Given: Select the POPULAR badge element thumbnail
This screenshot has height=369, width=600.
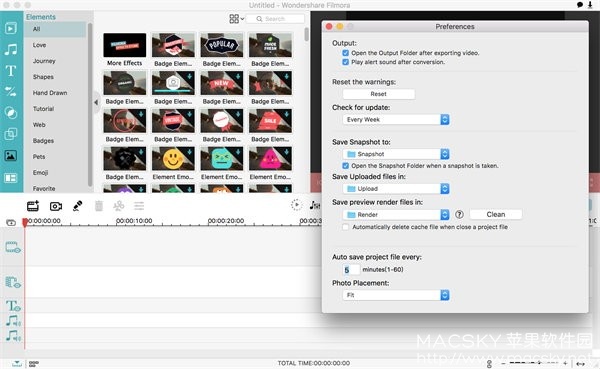Looking at the screenshot, I should 222,45.
